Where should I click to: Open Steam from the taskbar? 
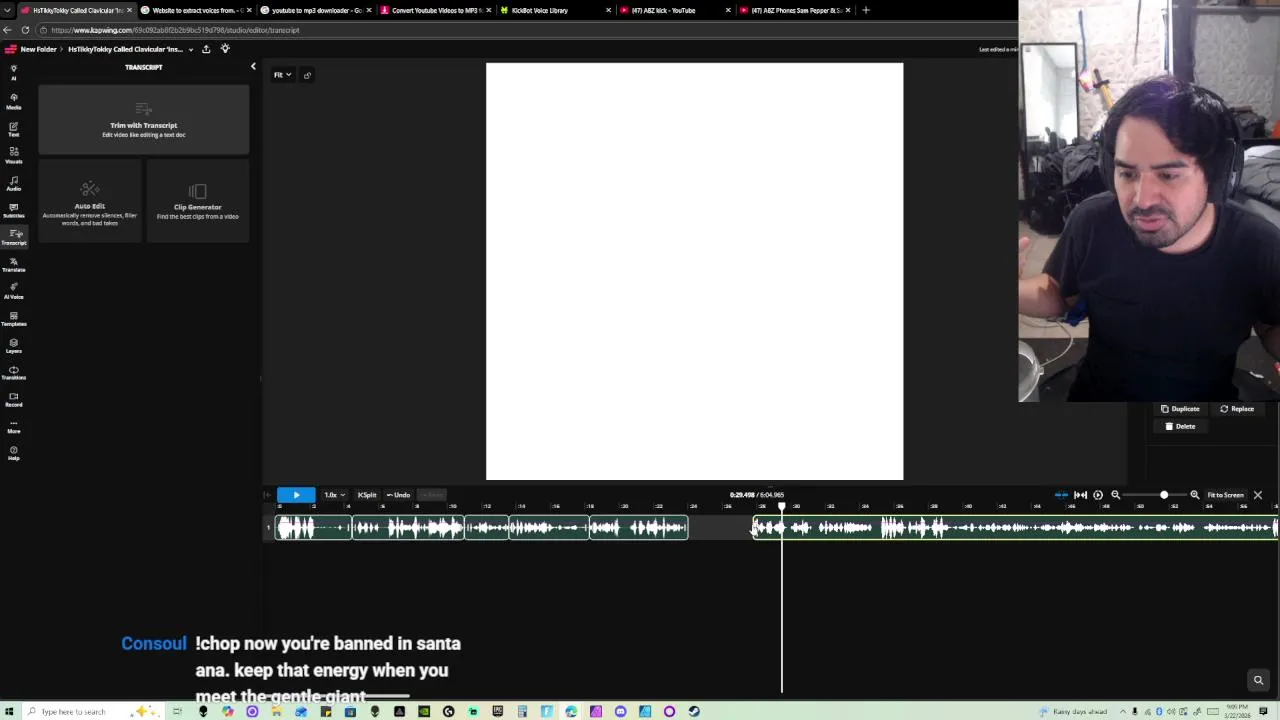(694, 711)
